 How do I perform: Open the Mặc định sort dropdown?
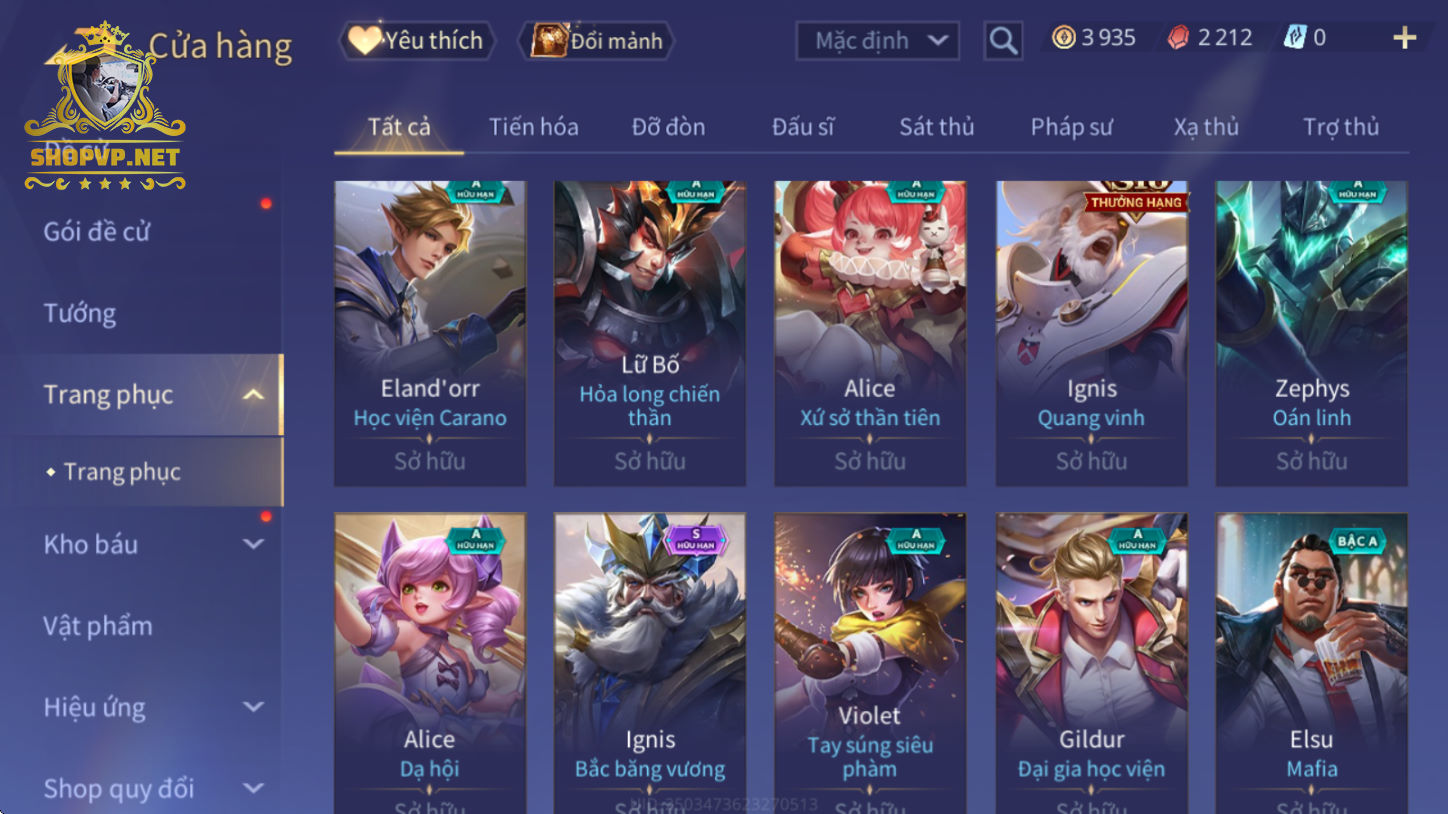(877, 41)
